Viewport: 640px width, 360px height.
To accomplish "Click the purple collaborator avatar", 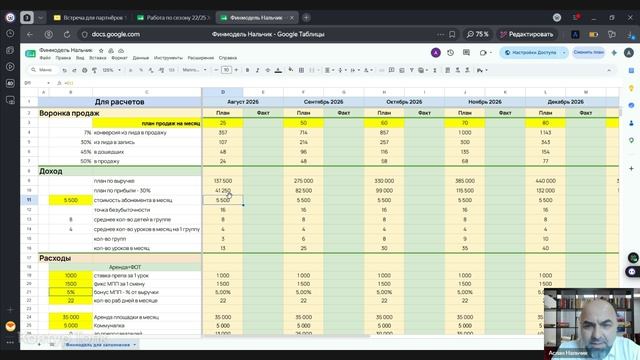I will (x=436, y=53).
